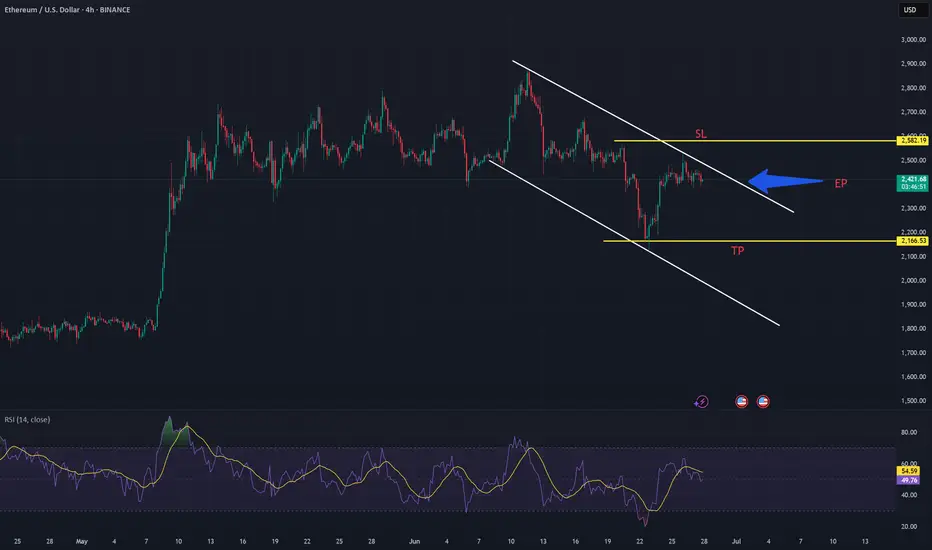Click the 2,300.00 price axis label
The height and width of the screenshot is (550, 932).
tap(914, 208)
